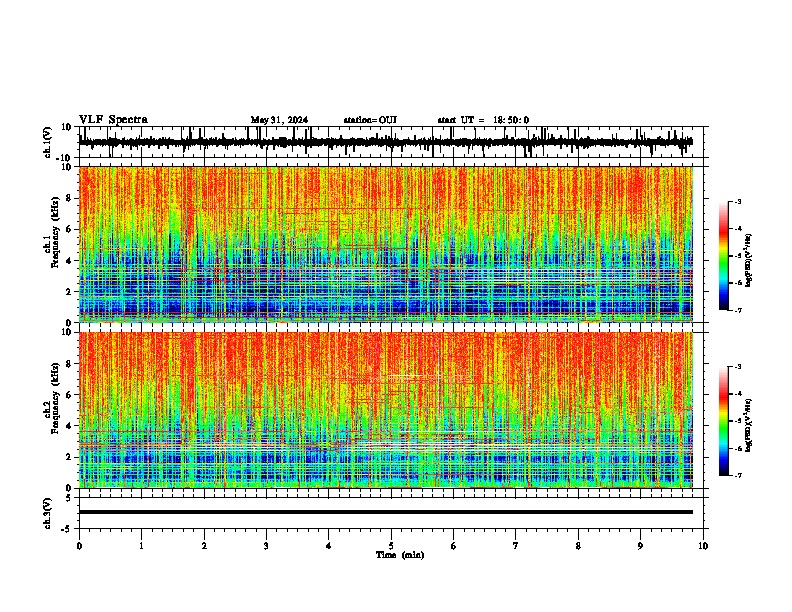
Task: Click the ch.2 frequency axis "6" tick label
Action: point(70,395)
